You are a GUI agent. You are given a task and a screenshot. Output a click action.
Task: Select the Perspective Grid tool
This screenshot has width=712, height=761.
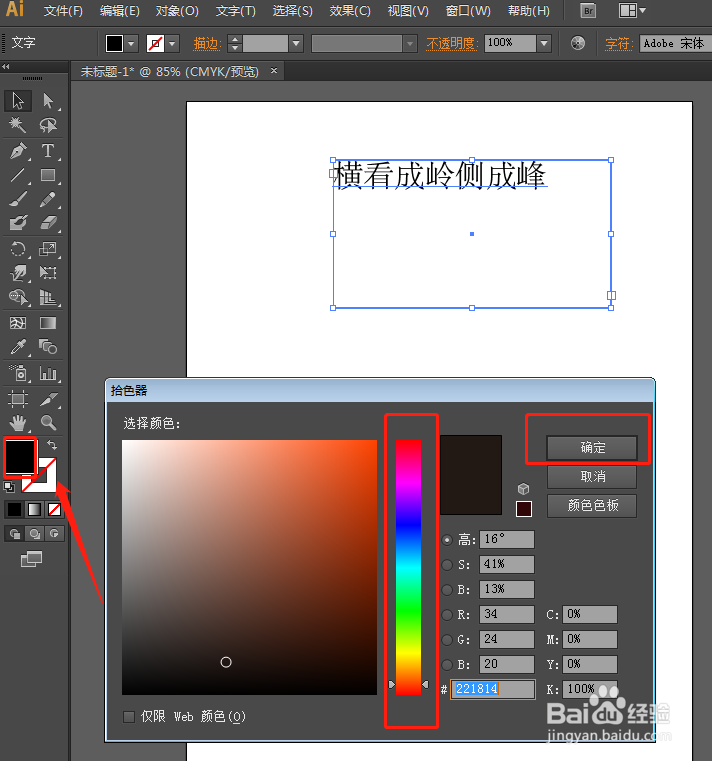(48, 297)
